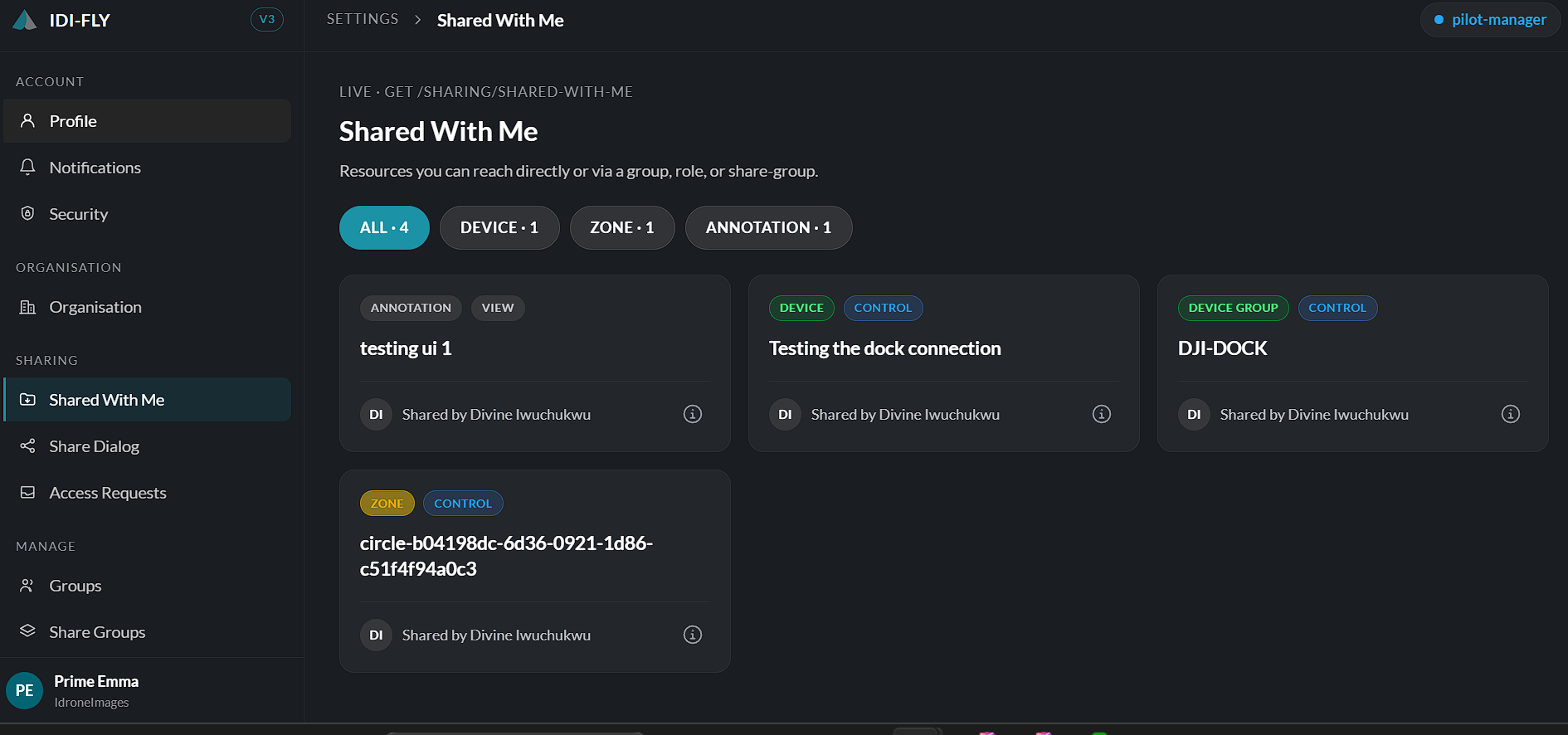1568x735 pixels.
Task: Open the Profile settings page
Action: [x=148, y=121]
